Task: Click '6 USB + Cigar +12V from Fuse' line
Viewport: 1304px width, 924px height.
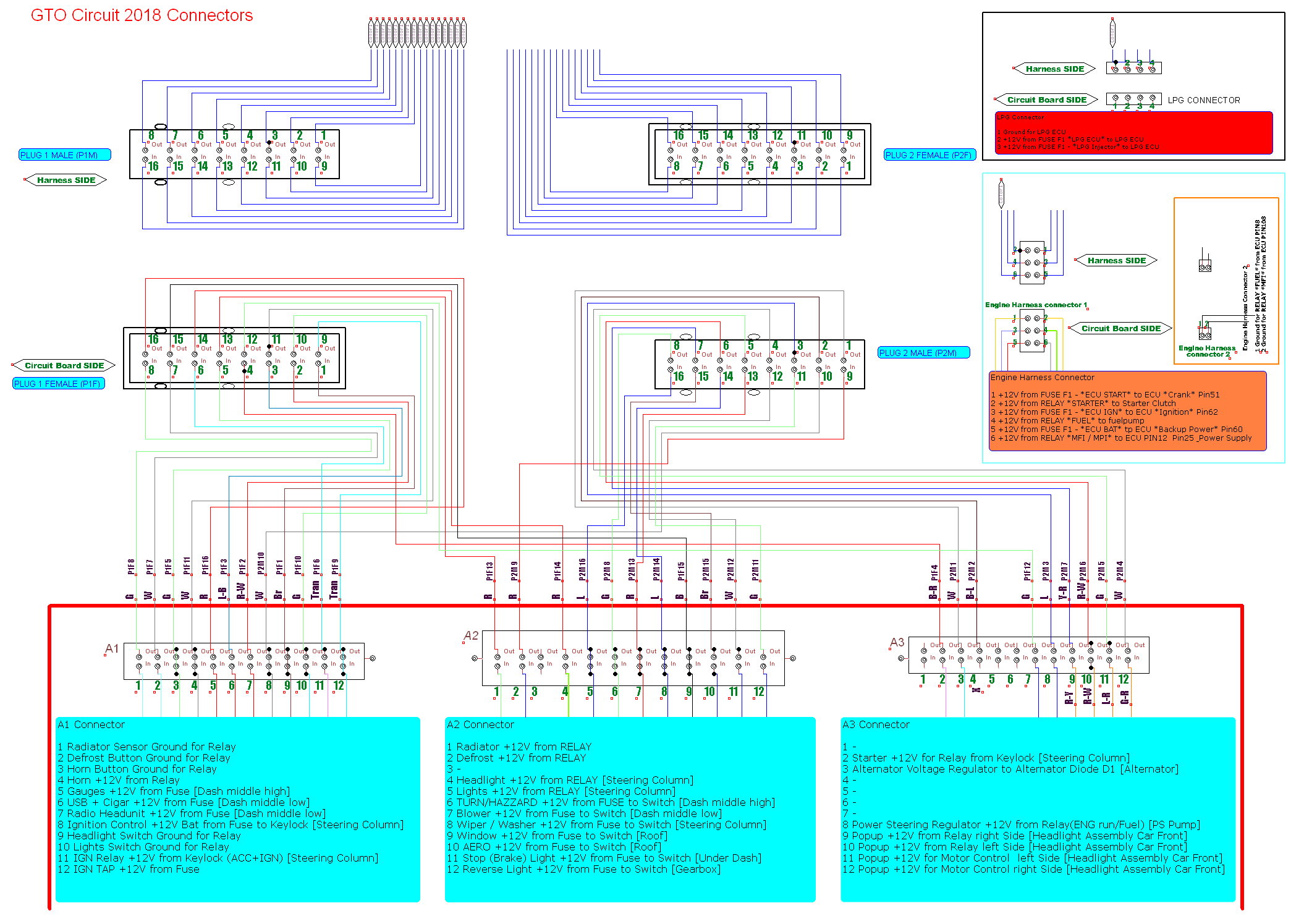Action: point(184,803)
